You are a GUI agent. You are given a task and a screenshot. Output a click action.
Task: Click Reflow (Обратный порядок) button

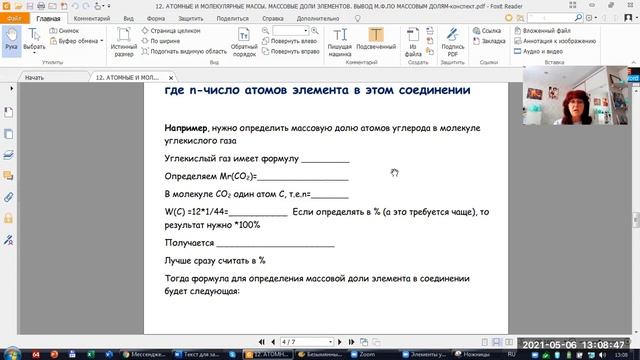(x=244, y=42)
